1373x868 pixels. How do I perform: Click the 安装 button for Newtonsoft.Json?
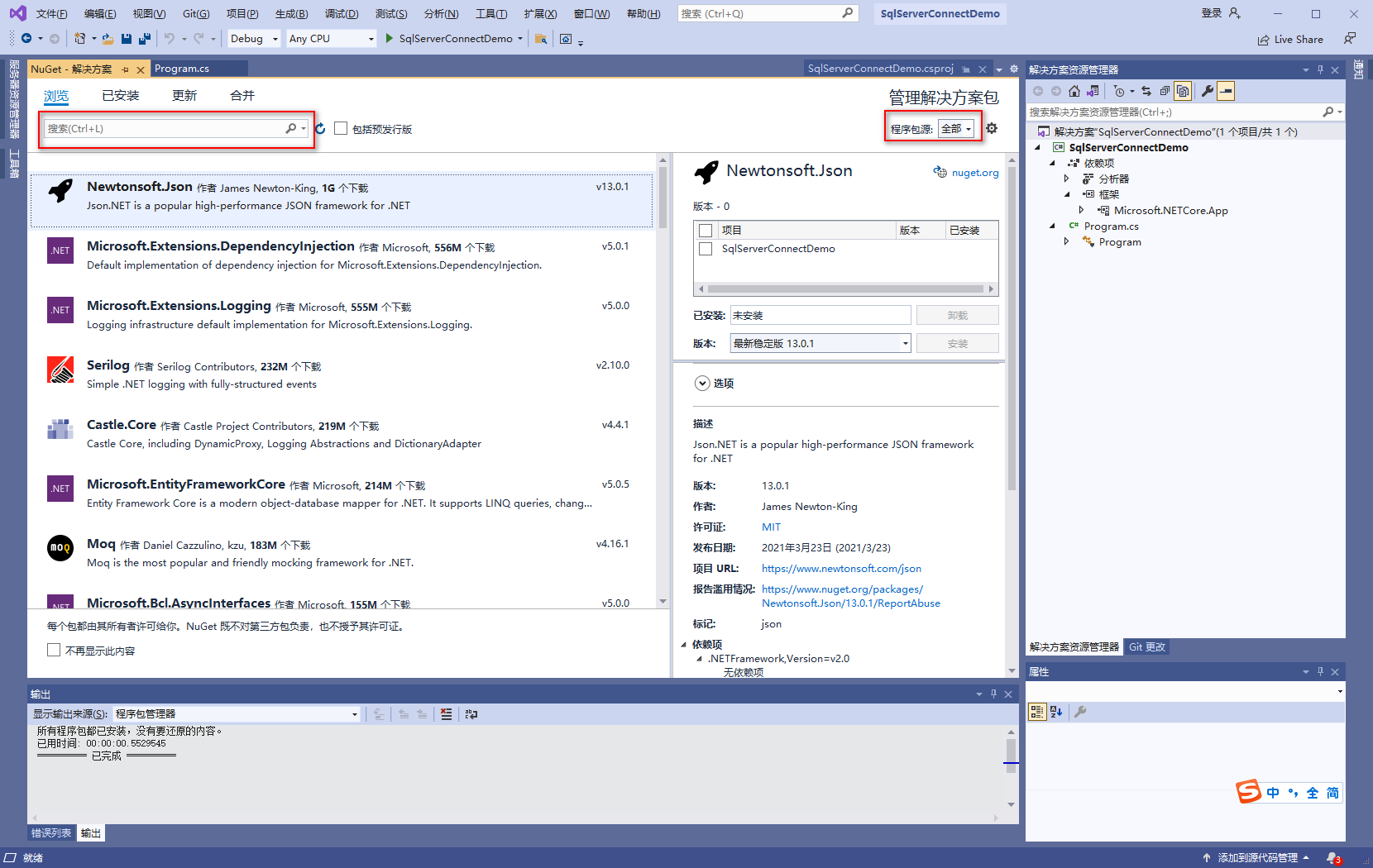coord(957,342)
